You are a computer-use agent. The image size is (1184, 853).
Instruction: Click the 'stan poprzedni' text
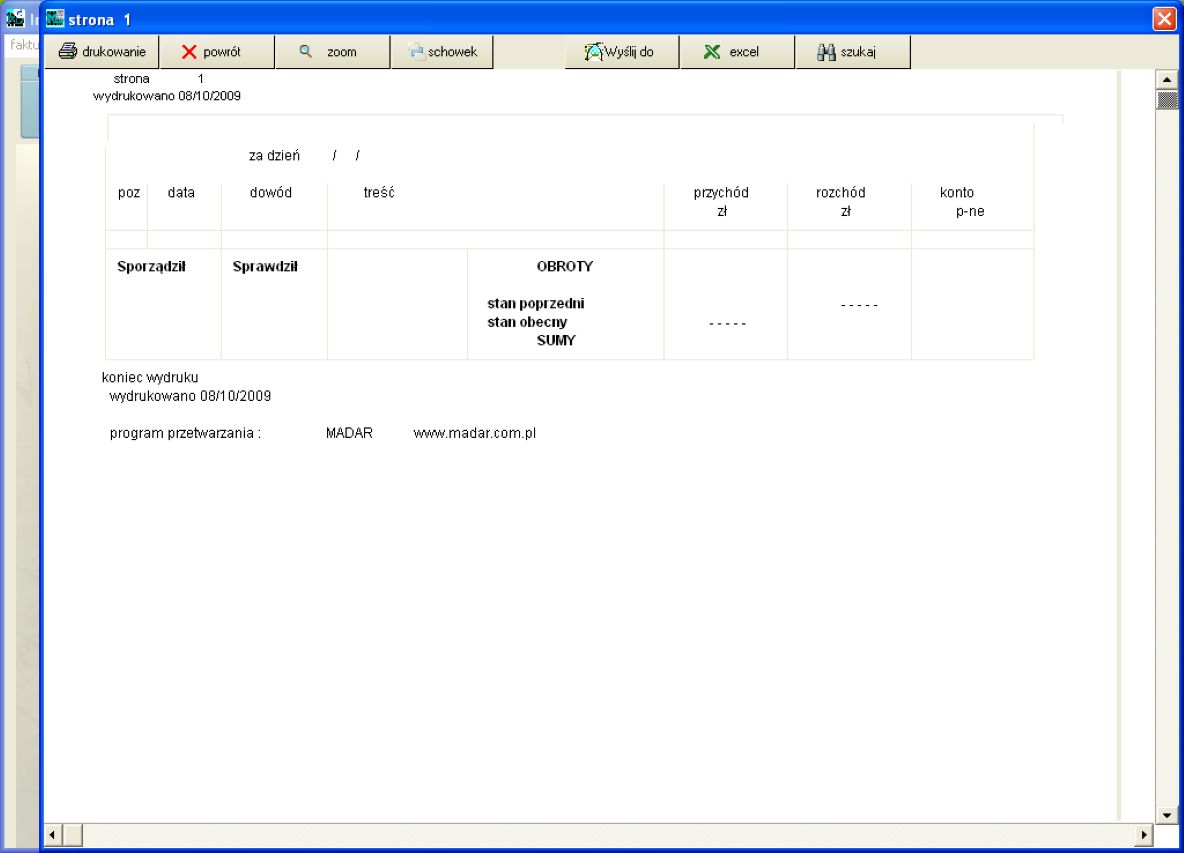(x=535, y=303)
